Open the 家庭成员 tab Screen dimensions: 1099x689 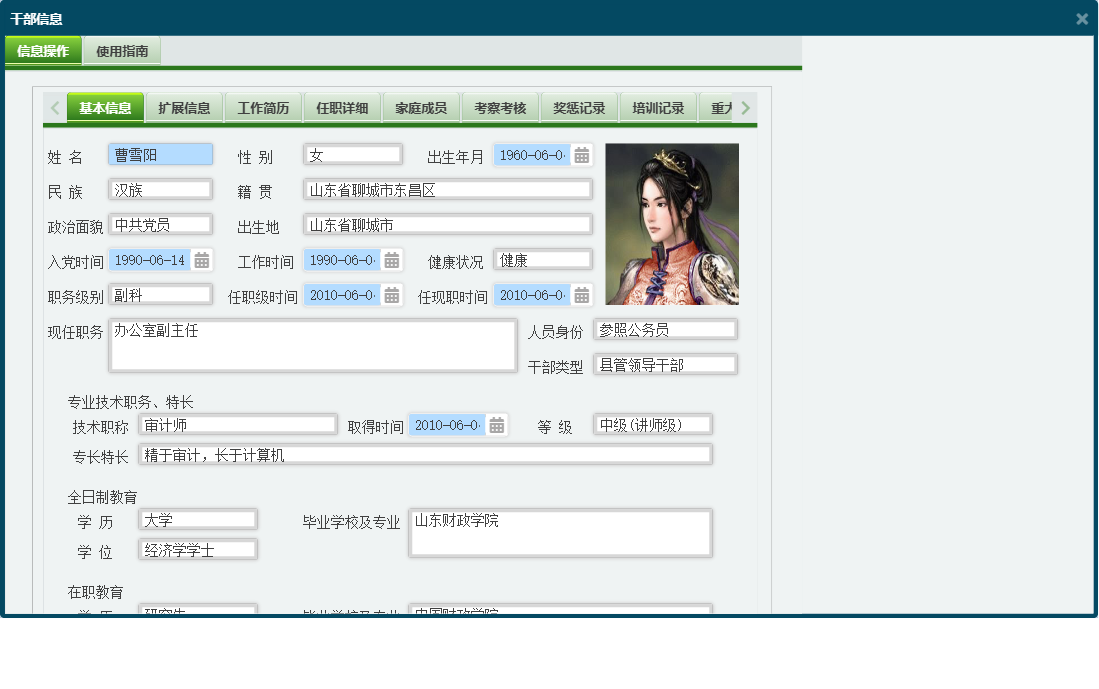[x=421, y=107]
